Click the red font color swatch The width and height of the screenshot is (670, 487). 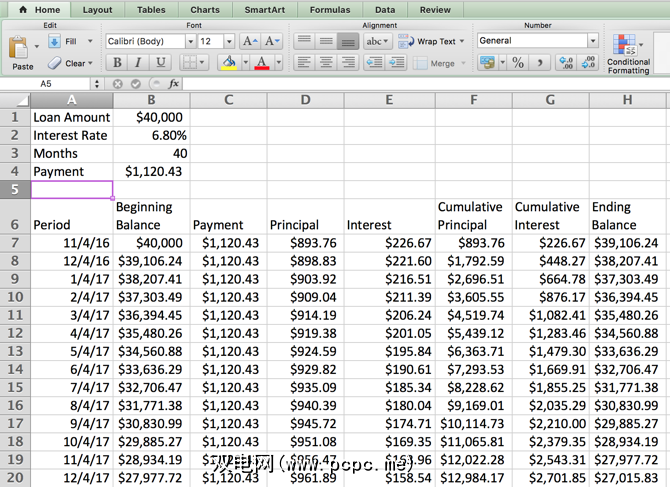point(261,63)
